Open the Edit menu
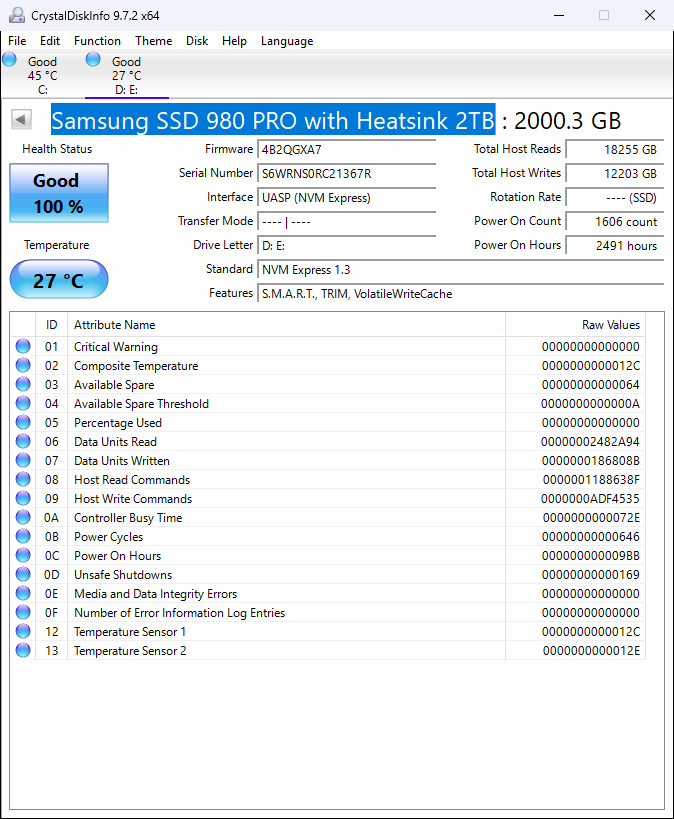The width and height of the screenshot is (674, 819). pyautogui.click(x=50, y=41)
